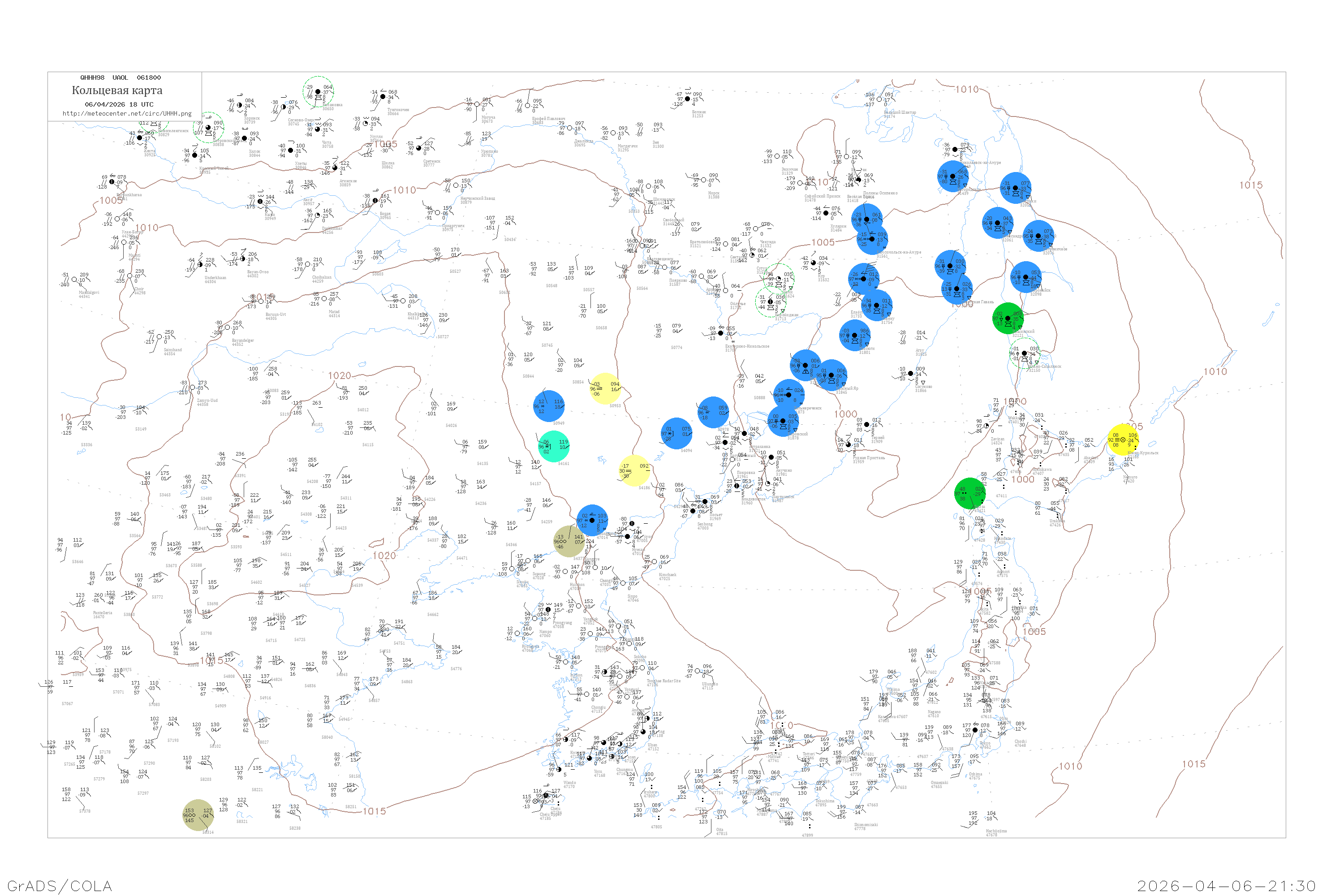Select olive station circle at 58314
Viewport: 1344px width, 896px height.
point(198,815)
